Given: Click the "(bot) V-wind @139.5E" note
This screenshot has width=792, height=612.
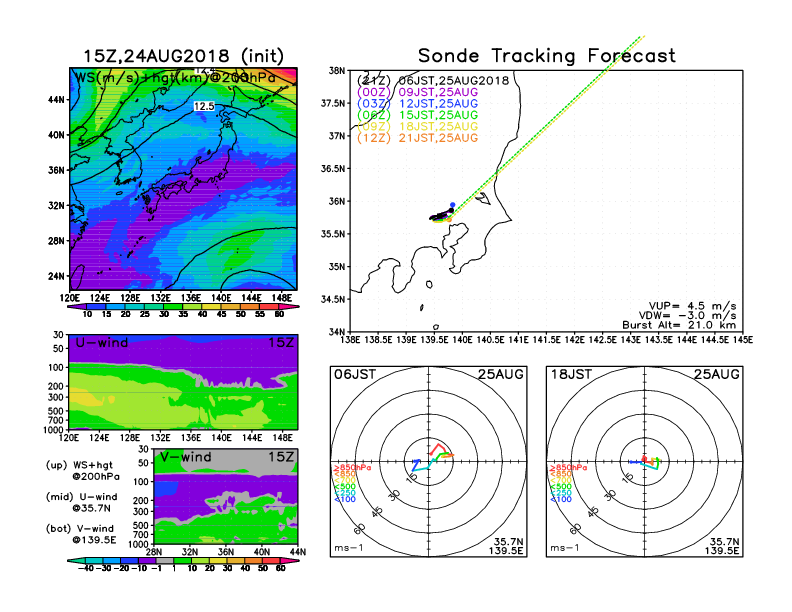Looking at the screenshot, I should point(81,534).
